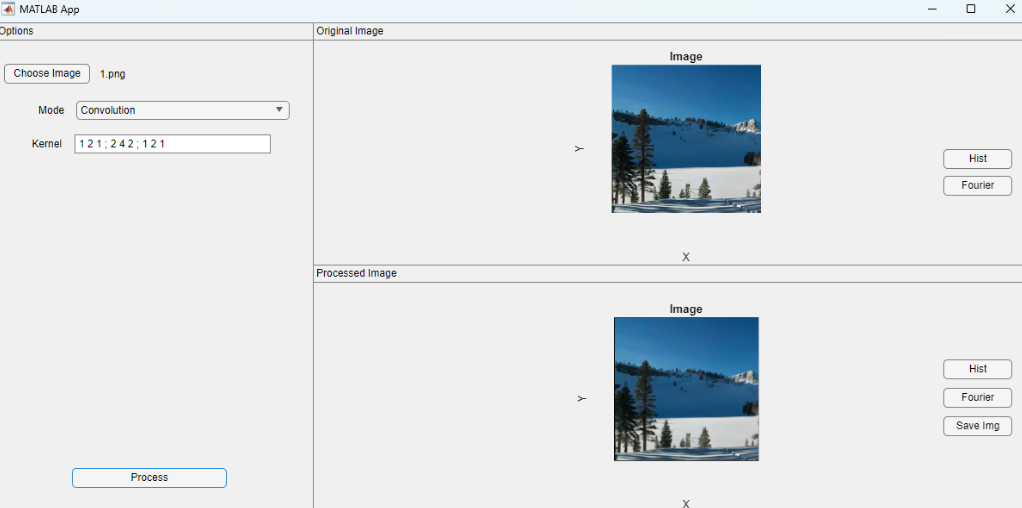
Task: Show Hist for the Original Image
Action: pos(977,158)
